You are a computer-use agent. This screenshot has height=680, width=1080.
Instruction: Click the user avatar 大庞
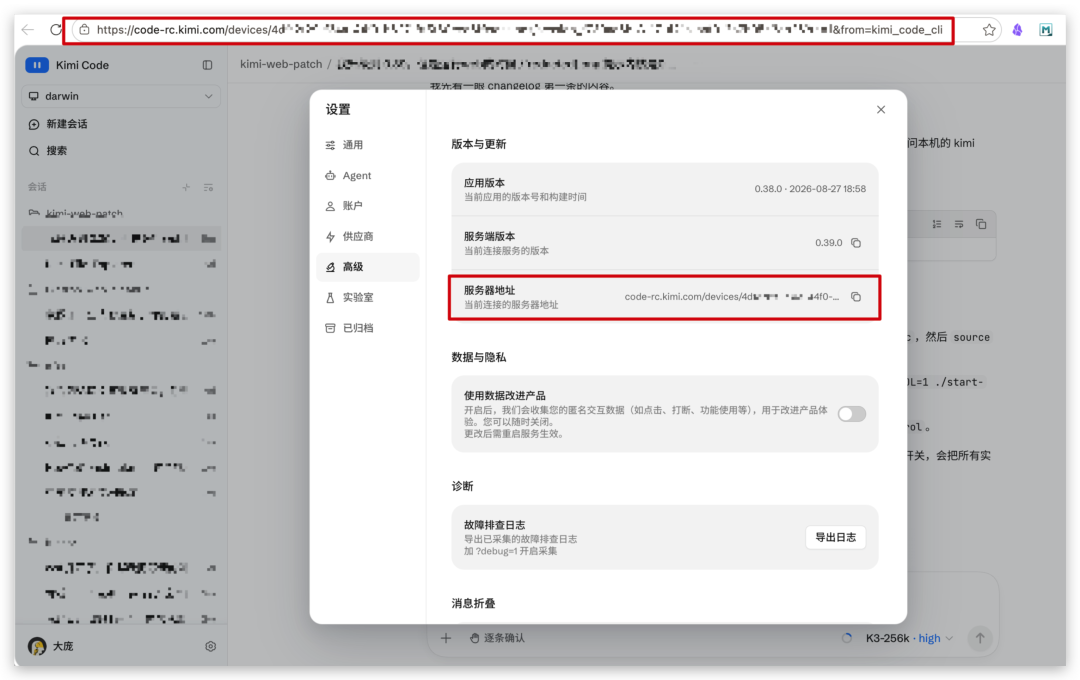pos(37,646)
